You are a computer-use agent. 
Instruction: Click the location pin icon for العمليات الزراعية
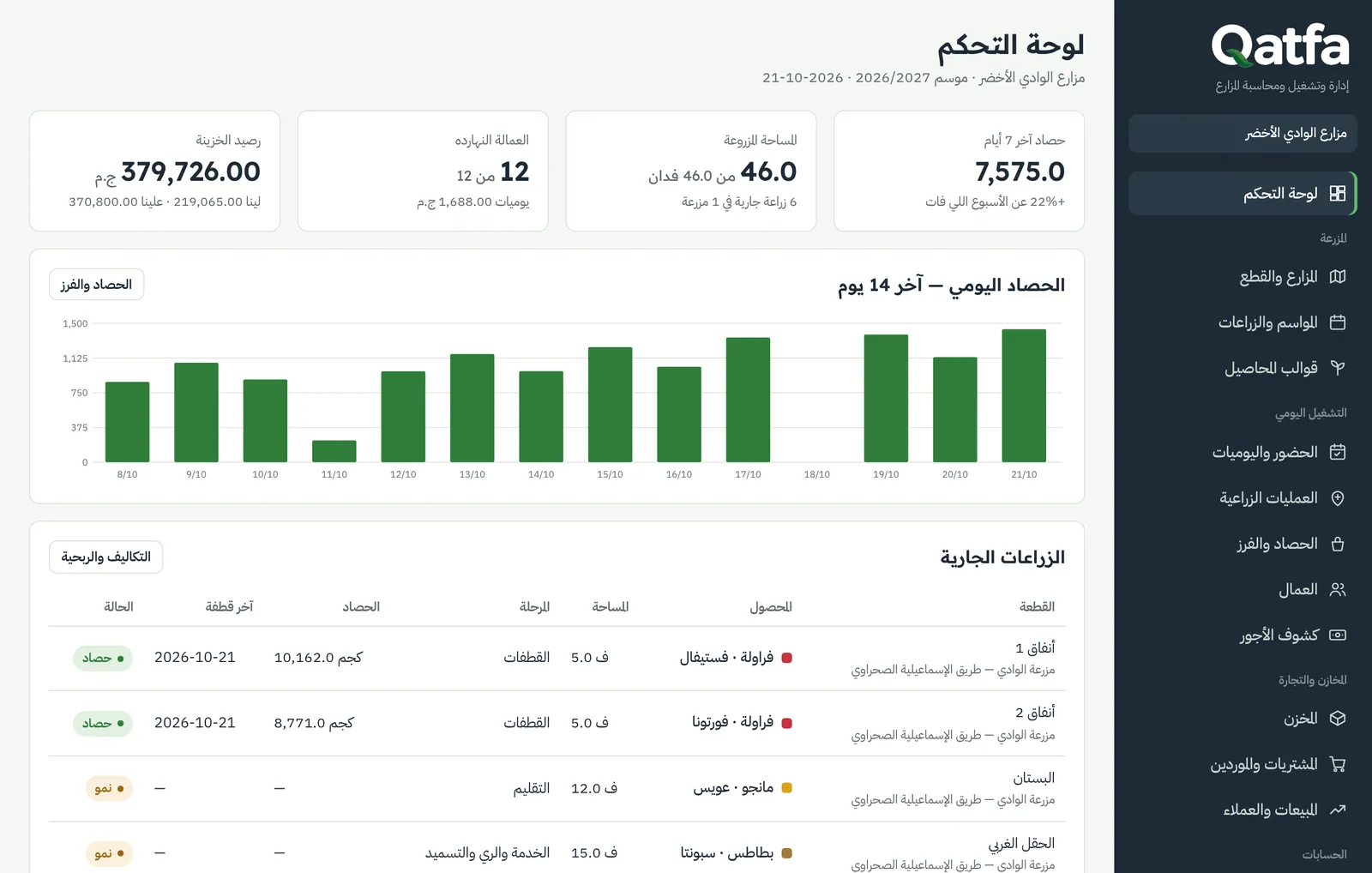[x=1337, y=498]
